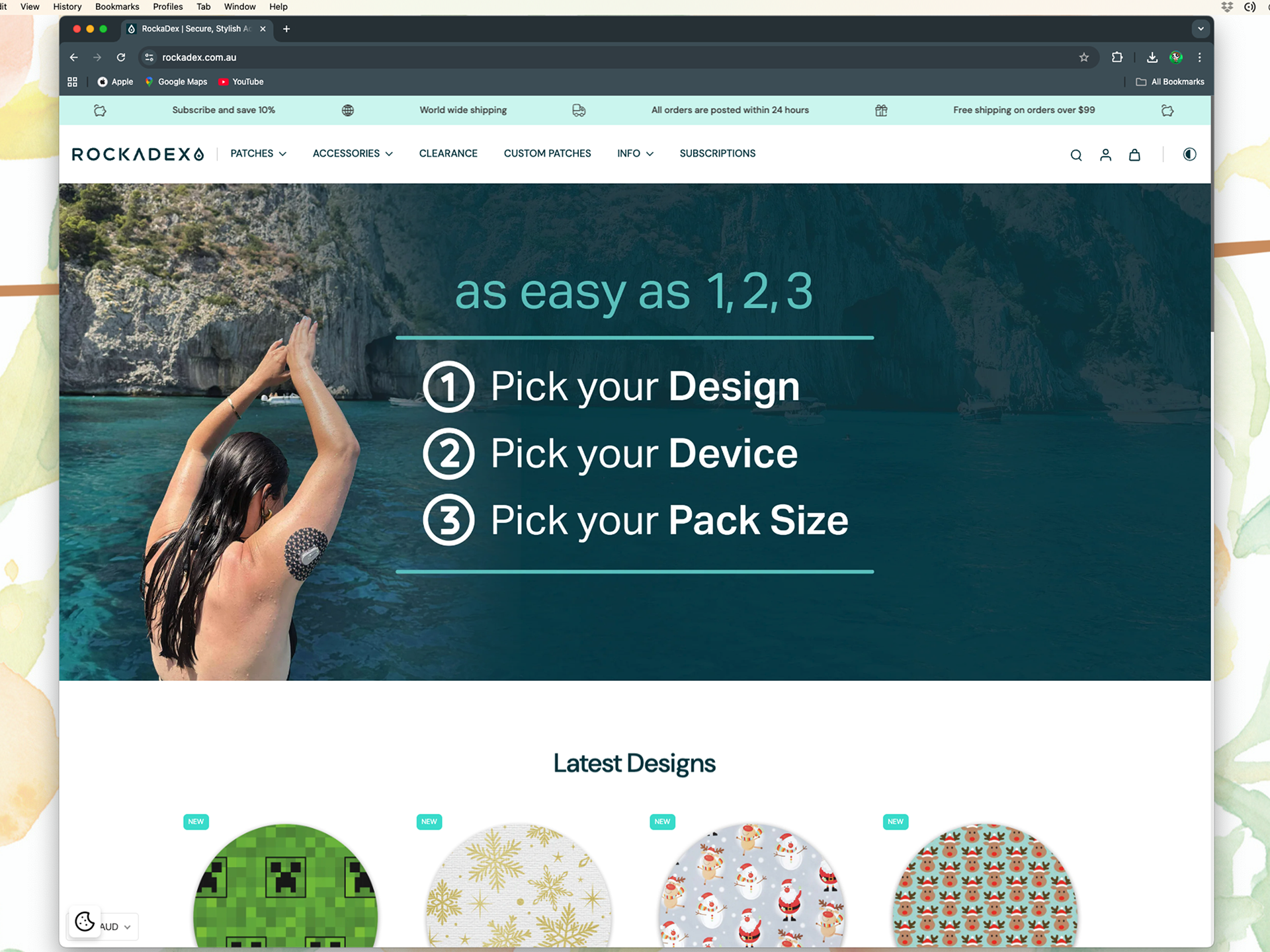Open the shopping bag cart
Image resolution: width=1270 pixels, height=952 pixels.
point(1134,155)
